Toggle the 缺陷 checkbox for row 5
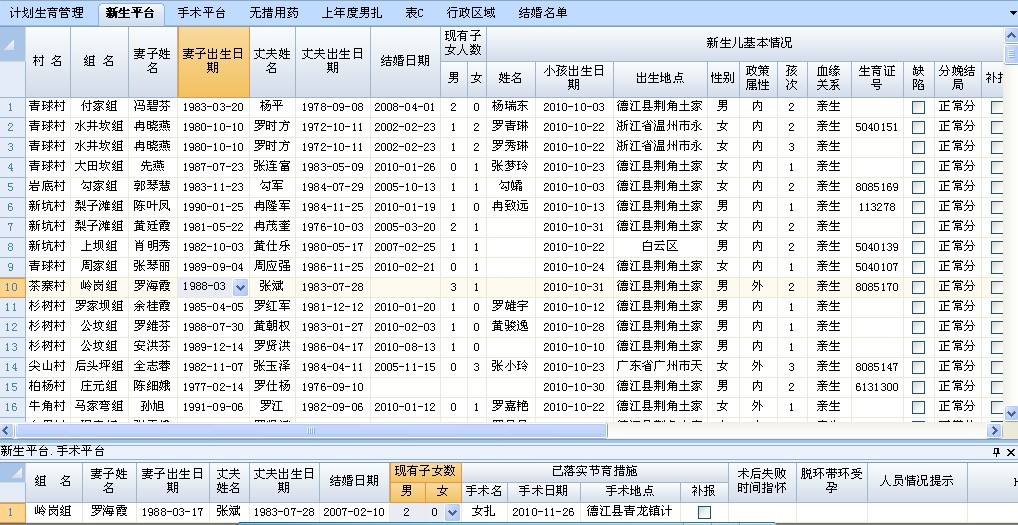This screenshot has height=525, width=1018. click(918, 187)
